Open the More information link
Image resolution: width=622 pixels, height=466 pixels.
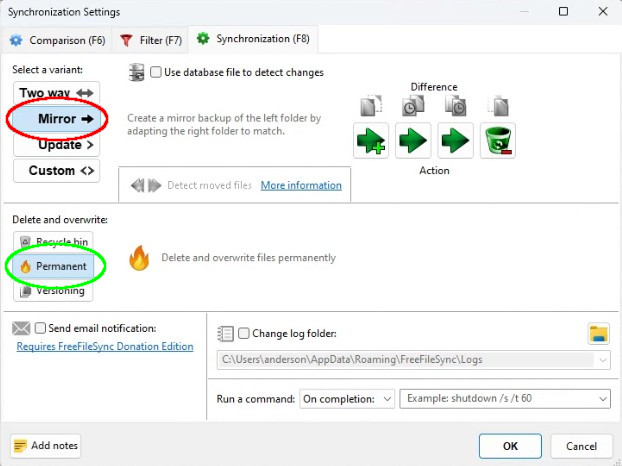point(300,185)
